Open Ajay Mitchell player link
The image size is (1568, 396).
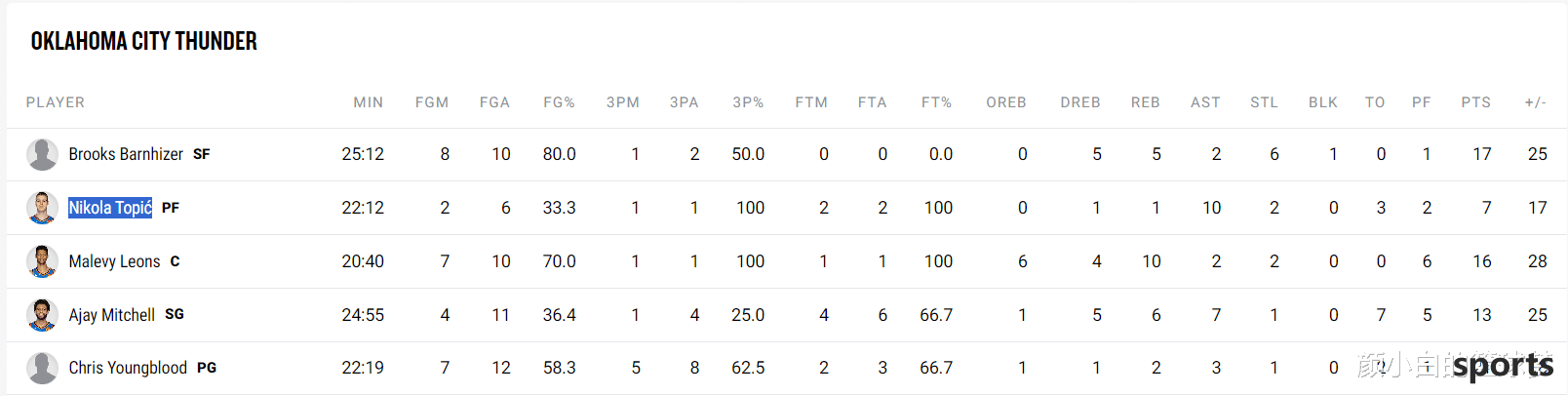[x=111, y=315]
